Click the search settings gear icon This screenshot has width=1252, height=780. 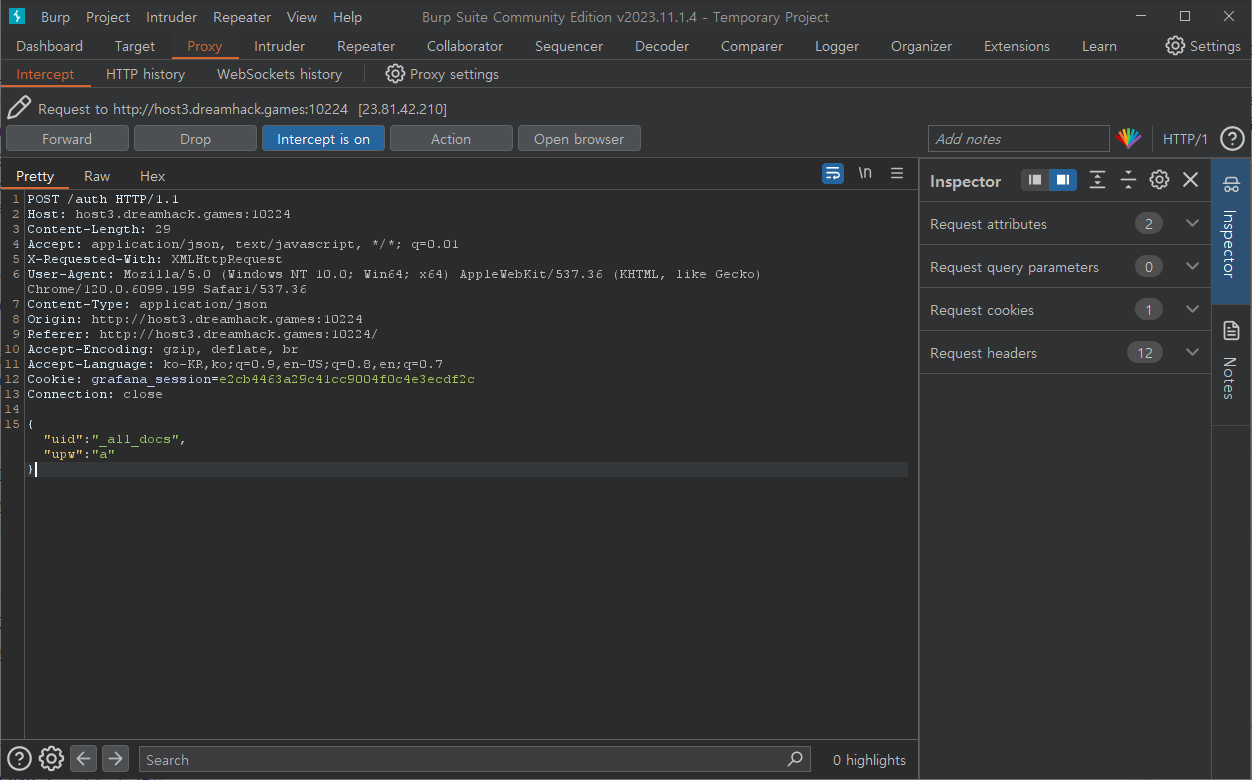click(52, 759)
